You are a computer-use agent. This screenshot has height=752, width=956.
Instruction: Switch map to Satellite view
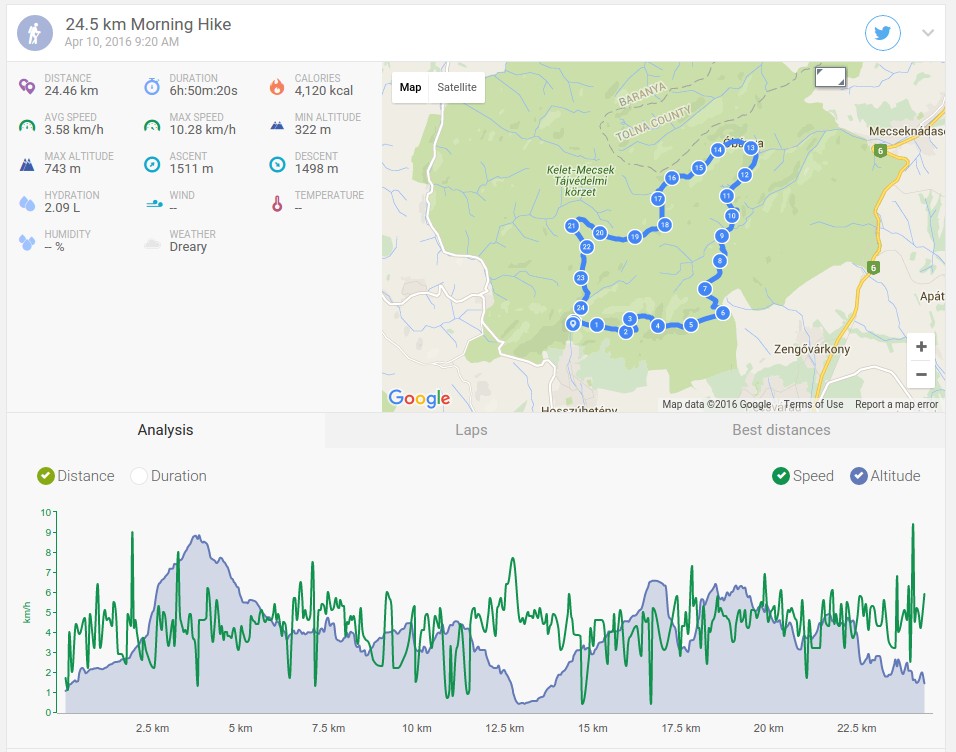[x=457, y=87]
